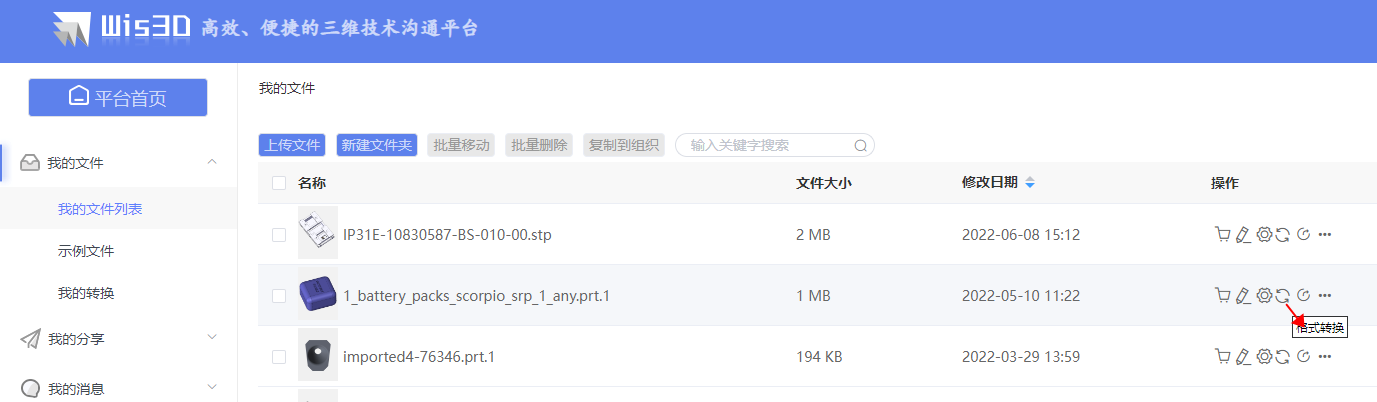Click the cart icon for 1_battery_packs_scorpio_srp_1_any.prt.1
1377x402 pixels.
tap(1222, 295)
